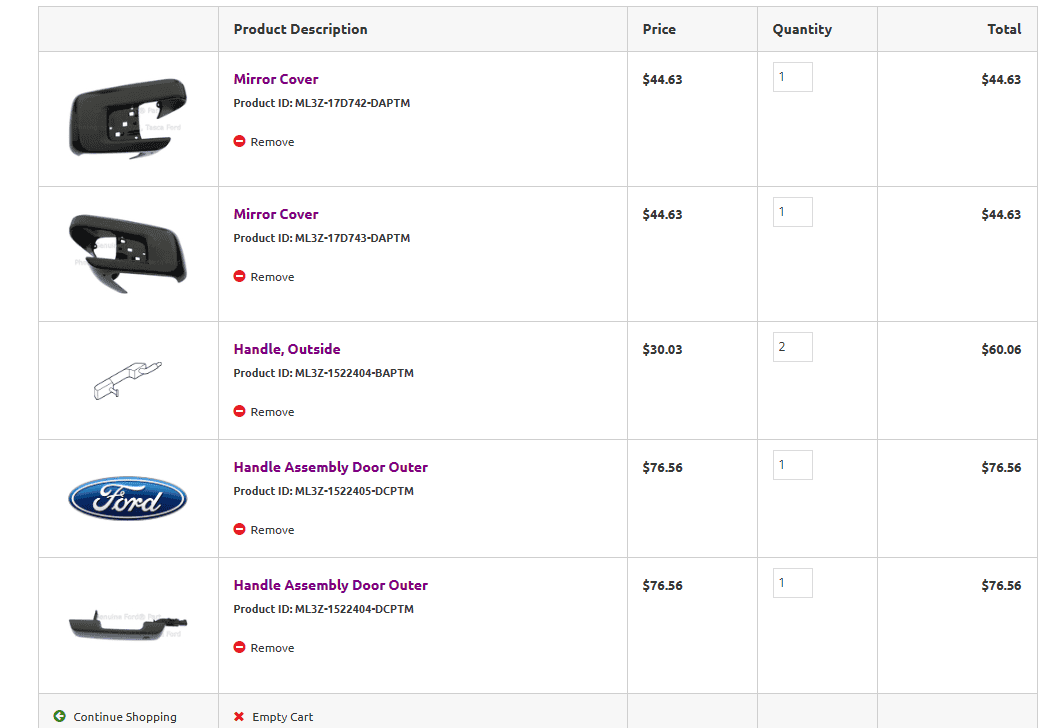Click red remove icon for ML3Z-1522405-DCPTM
Viewport: 1063px width, 728px height.
point(240,530)
